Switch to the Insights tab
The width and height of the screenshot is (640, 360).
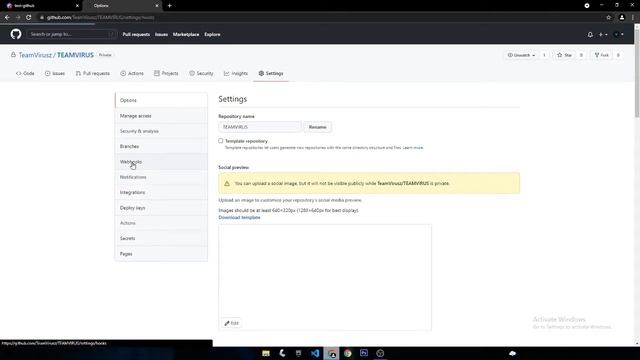pos(236,73)
